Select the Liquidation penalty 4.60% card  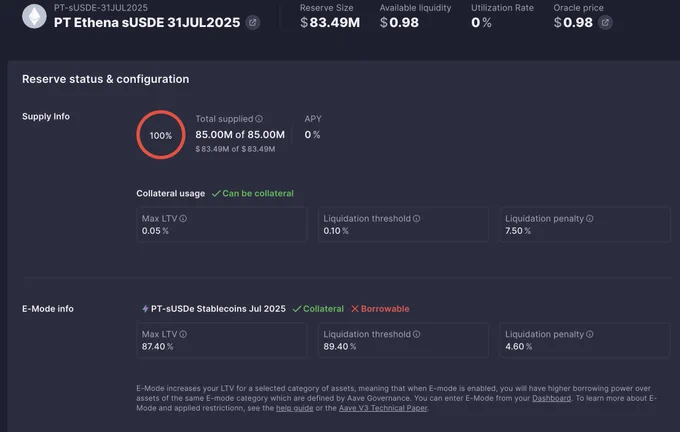[x=585, y=340]
